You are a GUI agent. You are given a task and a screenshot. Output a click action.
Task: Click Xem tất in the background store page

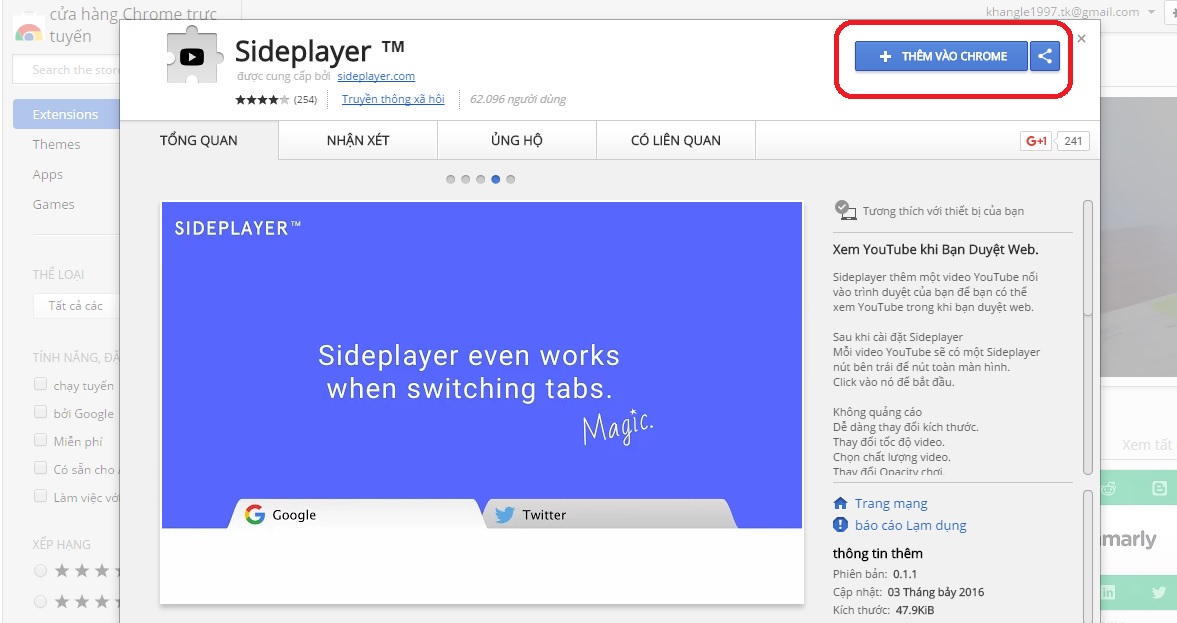click(x=1146, y=445)
